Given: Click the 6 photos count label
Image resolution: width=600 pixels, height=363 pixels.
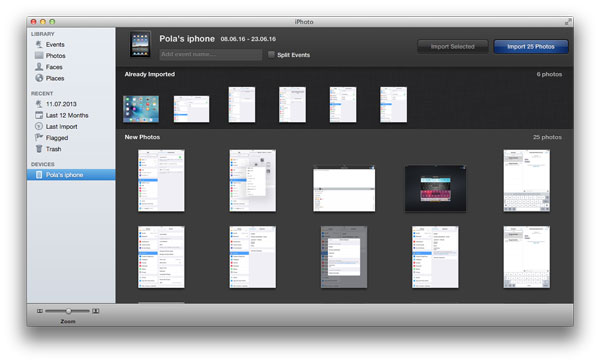Looking at the screenshot, I should 549,74.
